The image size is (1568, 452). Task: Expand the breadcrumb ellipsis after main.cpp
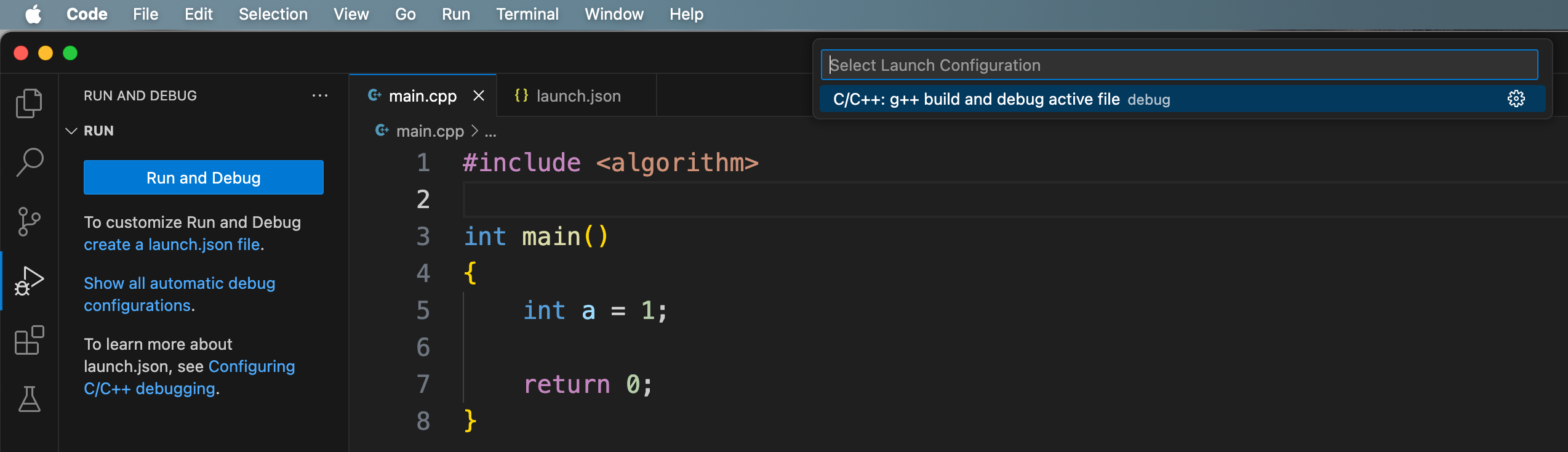coord(490,131)
